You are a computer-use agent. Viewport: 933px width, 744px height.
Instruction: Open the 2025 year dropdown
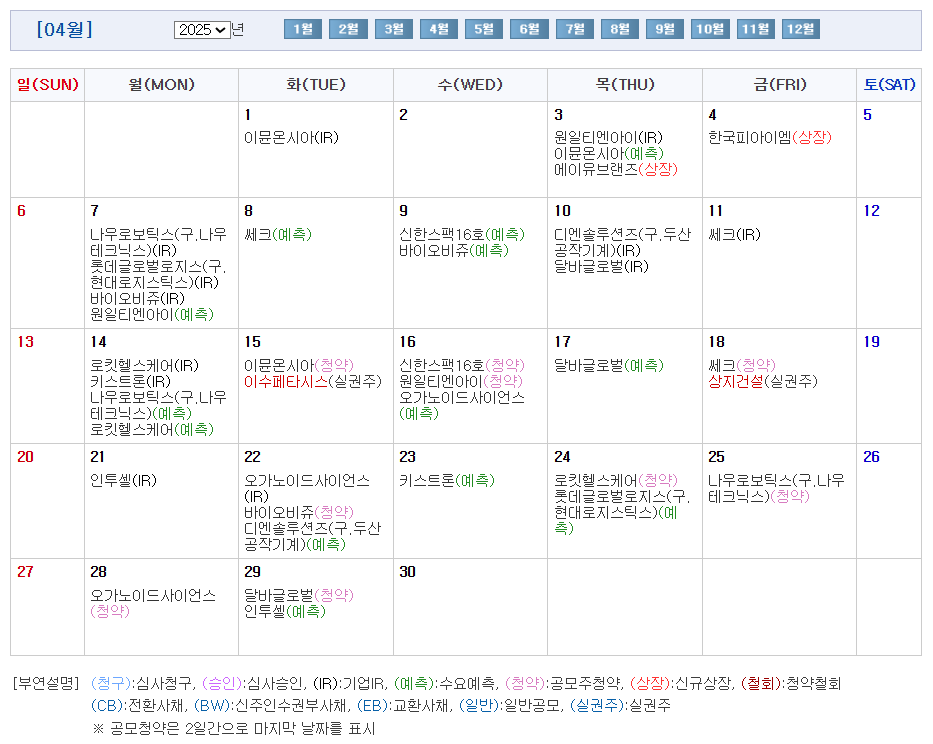click(202, 30)
